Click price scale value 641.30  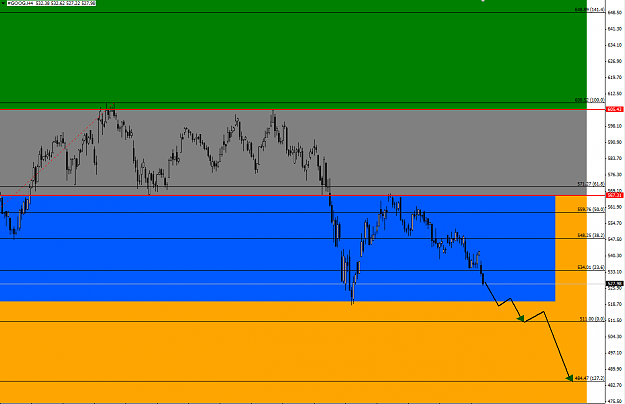[x=614, y=29]
